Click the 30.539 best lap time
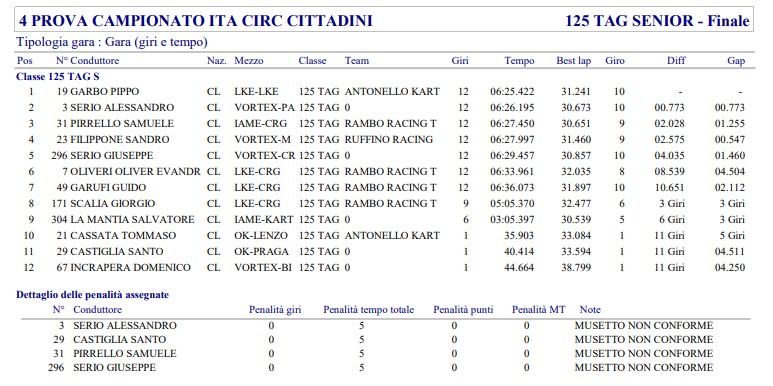 576,219
